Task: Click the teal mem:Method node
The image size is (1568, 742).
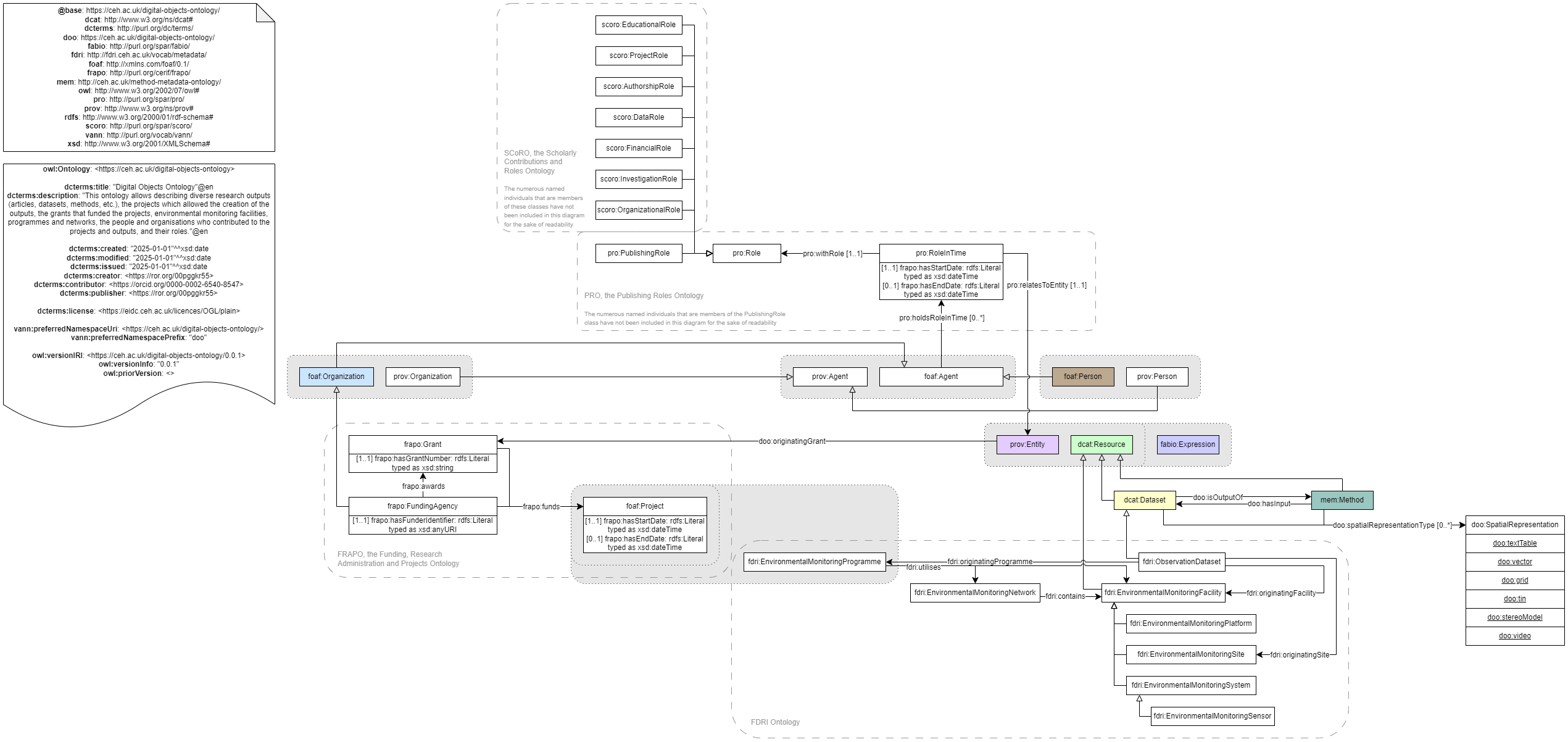Action: (x=1342, y=500)
